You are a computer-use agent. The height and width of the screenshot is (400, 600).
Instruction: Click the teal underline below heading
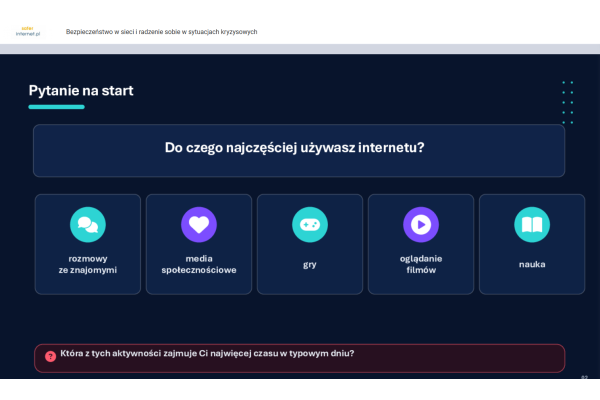point(56,106)
